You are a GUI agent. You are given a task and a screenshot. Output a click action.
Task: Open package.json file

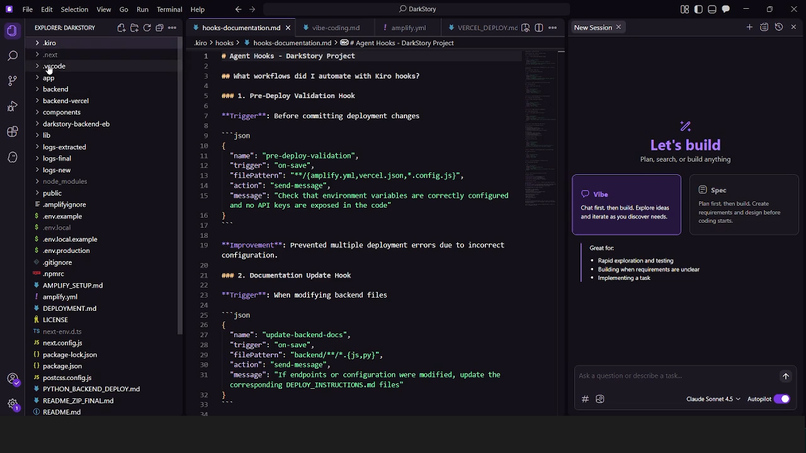coord(103,366)
